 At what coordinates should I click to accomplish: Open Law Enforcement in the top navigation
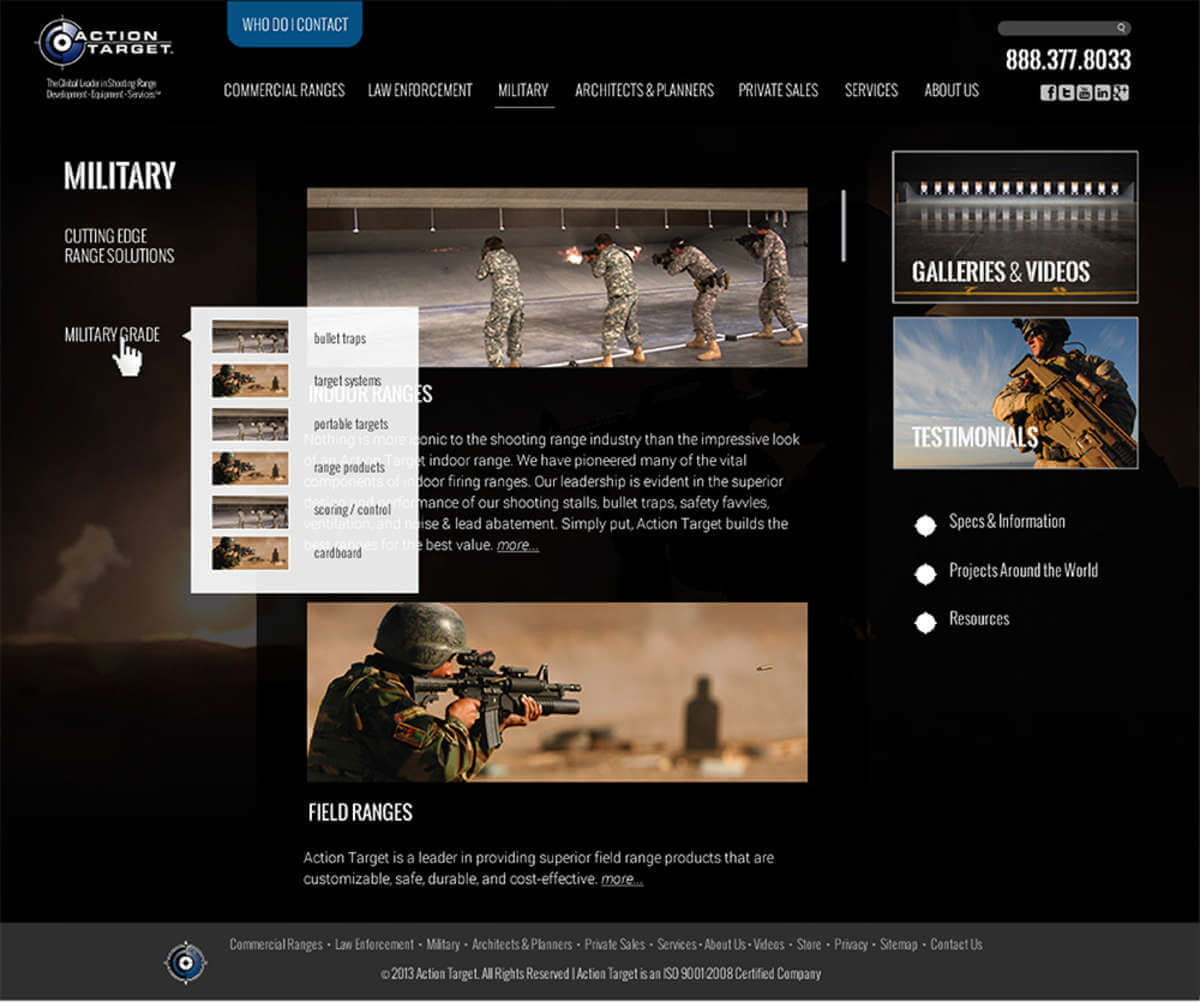pos(420,90)
